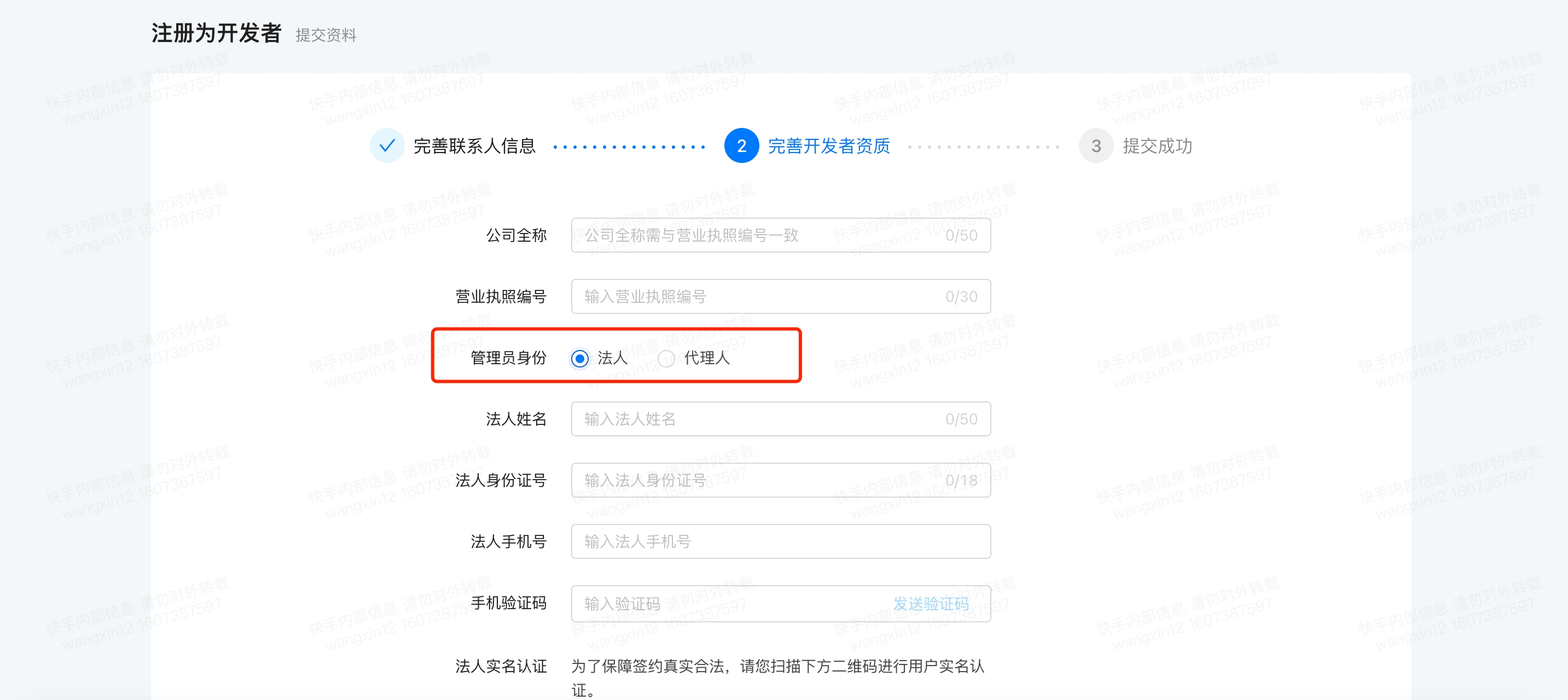The width and height of the screenshot is (1568, 700).
Task: Click the 0/18 character counter
Action: (961, 481)
